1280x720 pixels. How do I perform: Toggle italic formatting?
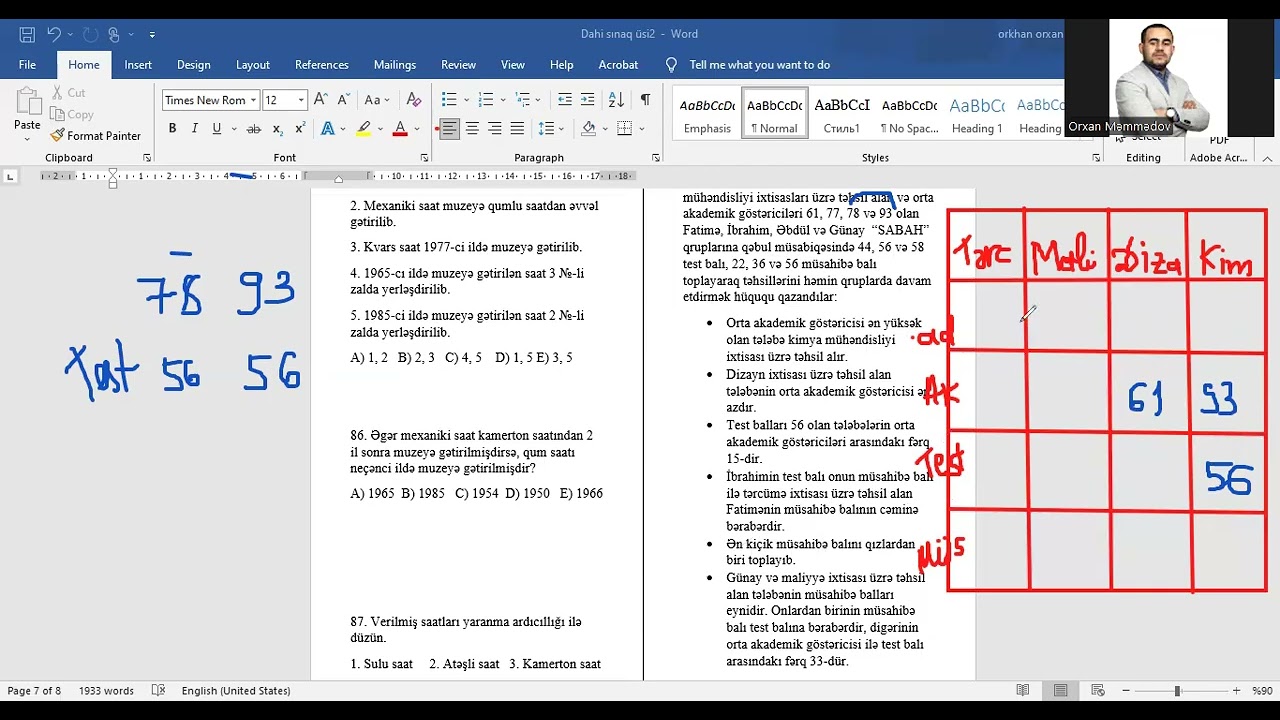194,128
